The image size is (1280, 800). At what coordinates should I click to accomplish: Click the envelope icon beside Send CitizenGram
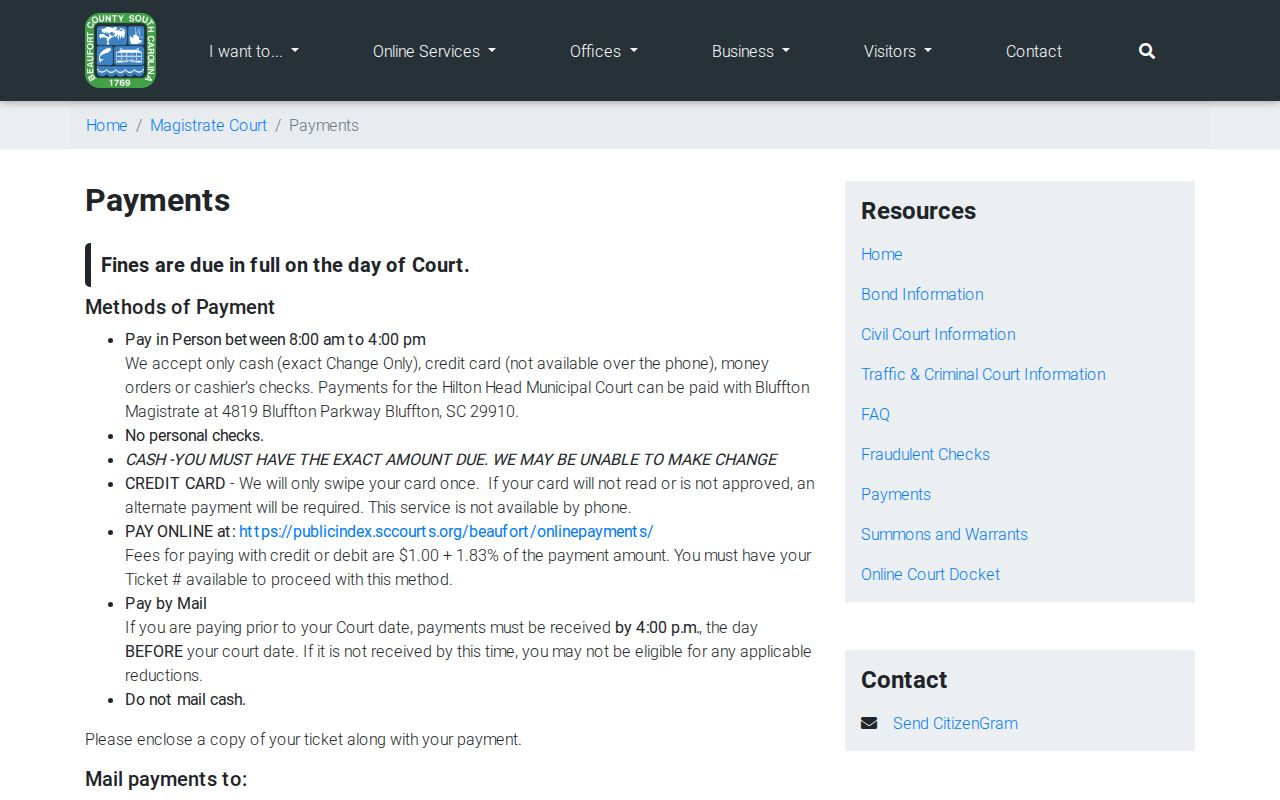click(x=869, y=723)
